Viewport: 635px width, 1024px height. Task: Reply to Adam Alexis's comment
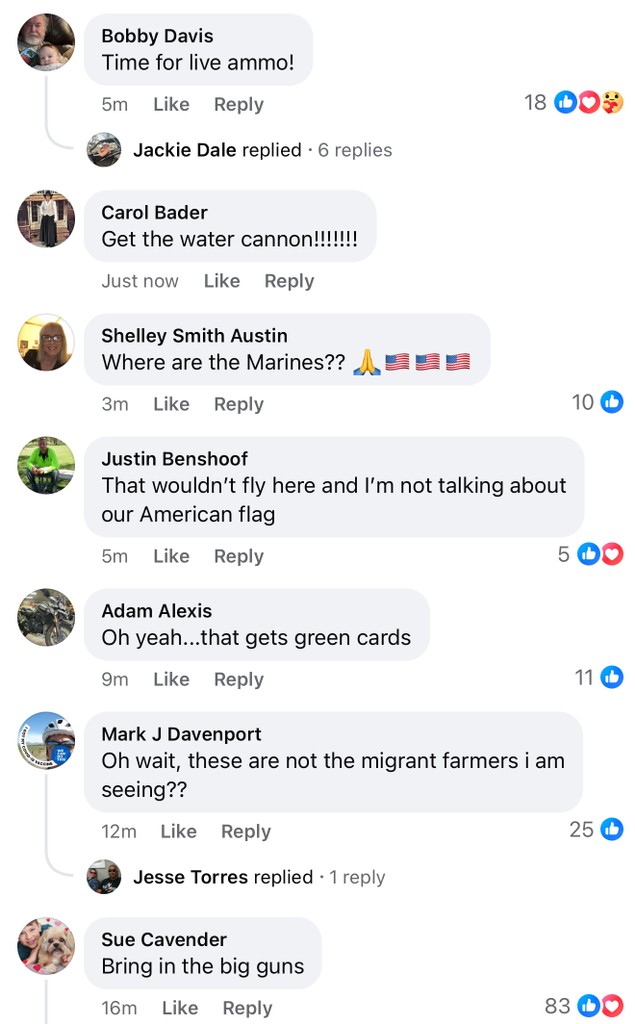tap(238, 680)
